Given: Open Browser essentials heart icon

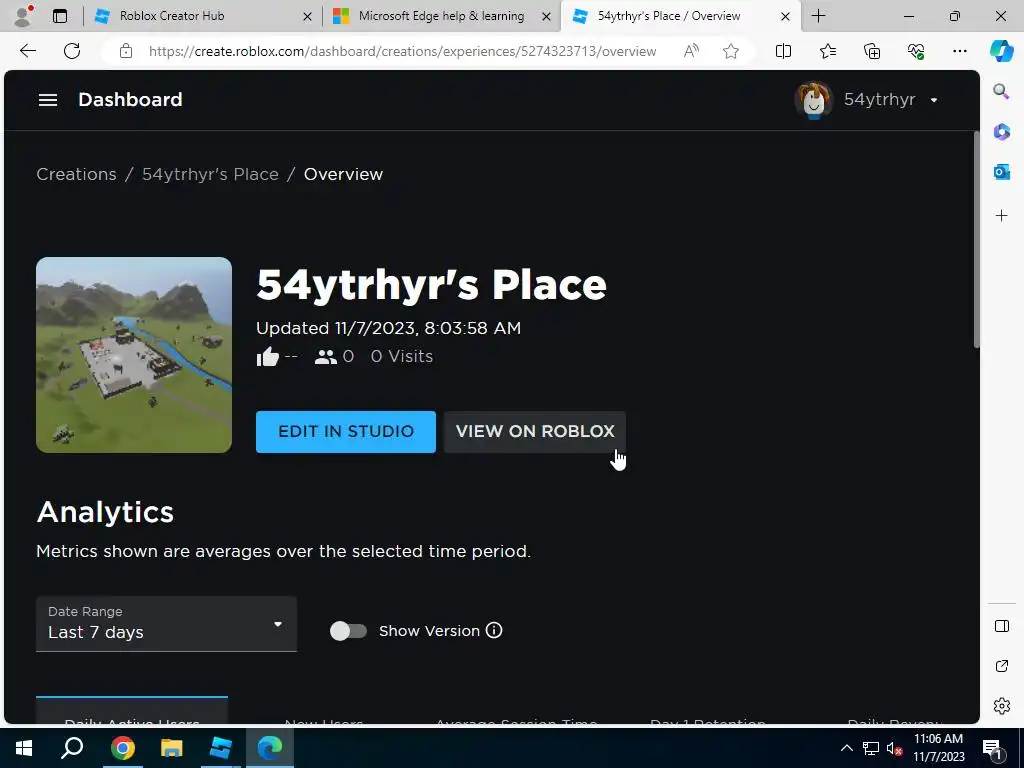Looking at the screenshot, I should pyautogui.click(x=916, y=51).
